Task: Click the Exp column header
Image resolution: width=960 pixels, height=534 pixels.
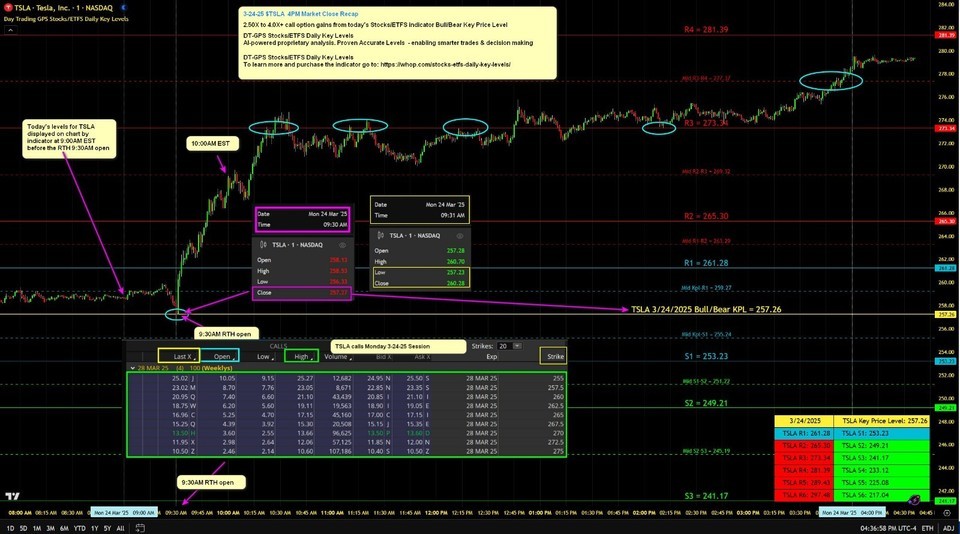Action: (x=492, y=356)
